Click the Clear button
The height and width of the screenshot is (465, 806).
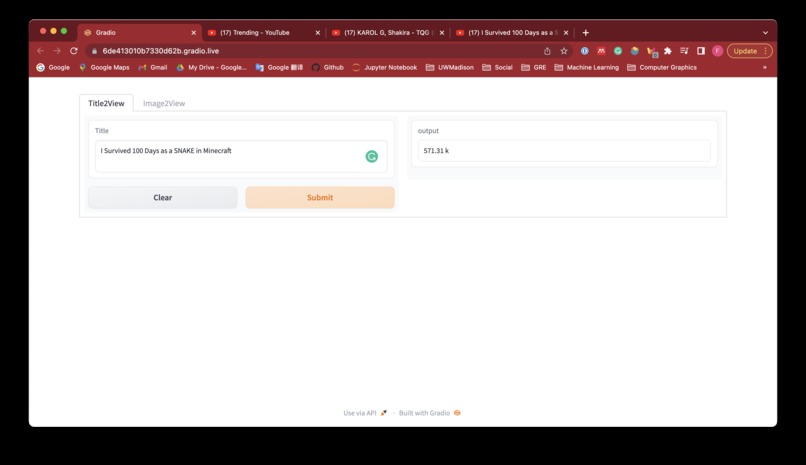tap(162, 197)
